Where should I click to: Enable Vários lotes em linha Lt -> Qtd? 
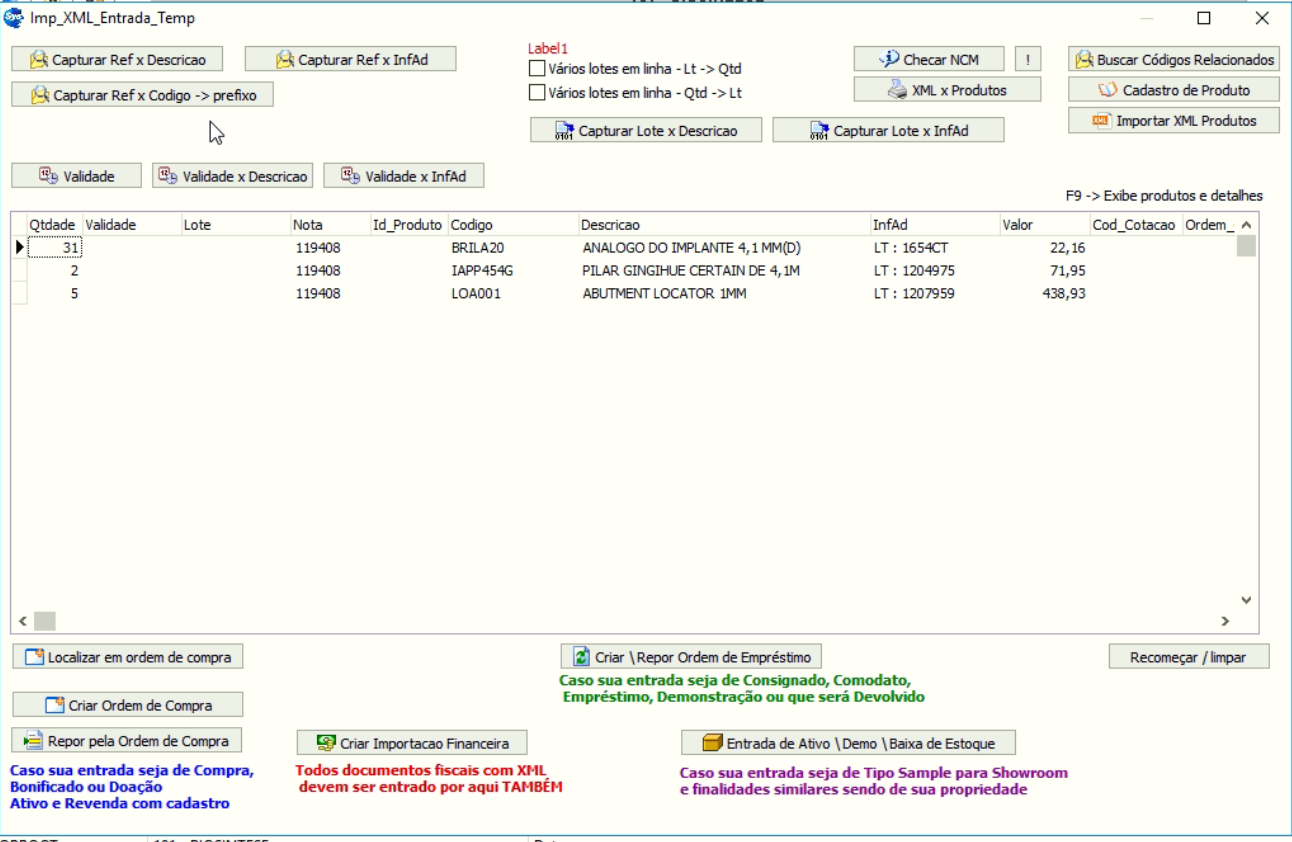pos(537,69)
